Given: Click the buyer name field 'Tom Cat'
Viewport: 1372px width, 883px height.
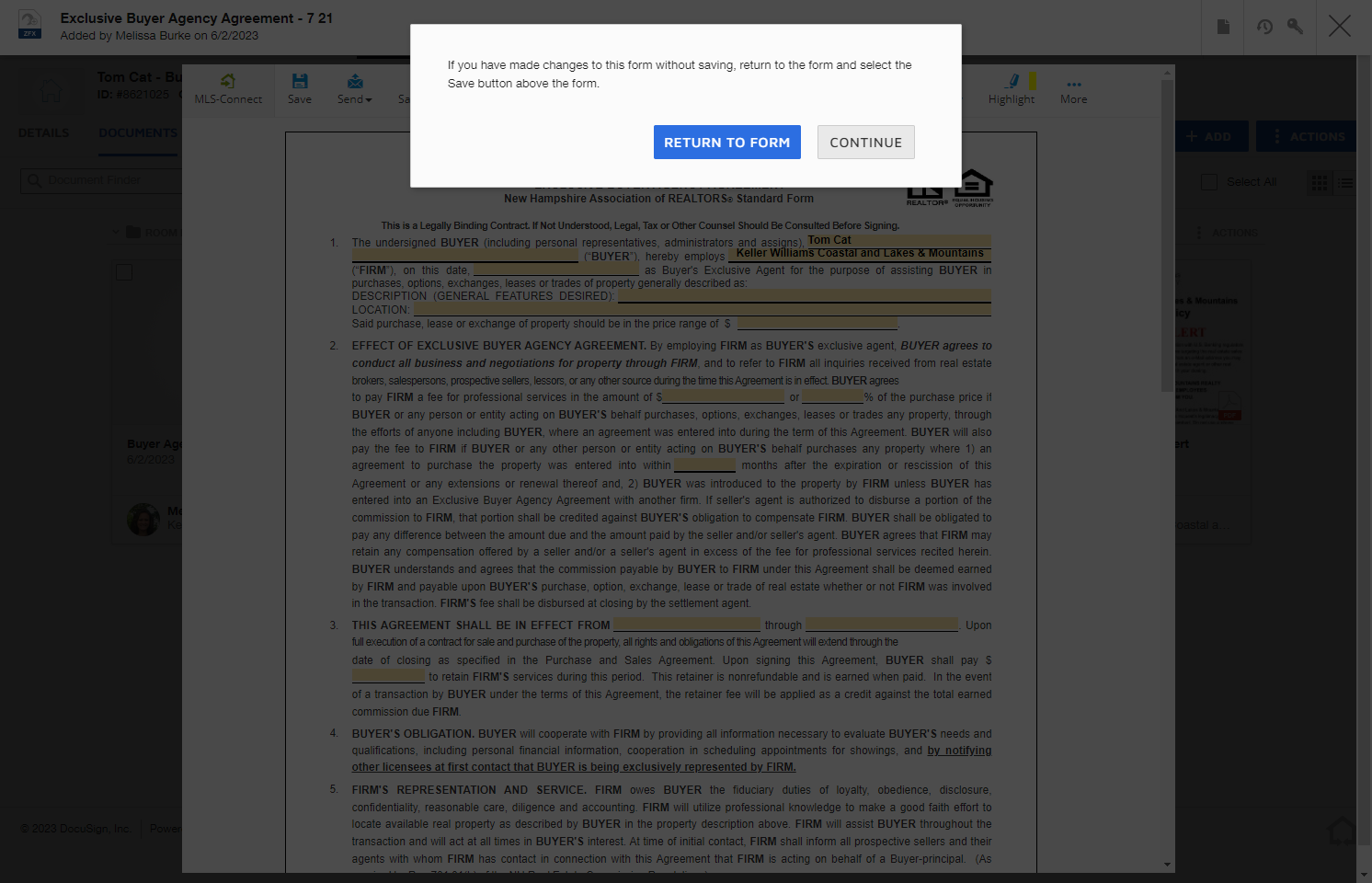Looking at the screenshot, I should (898, 241).
